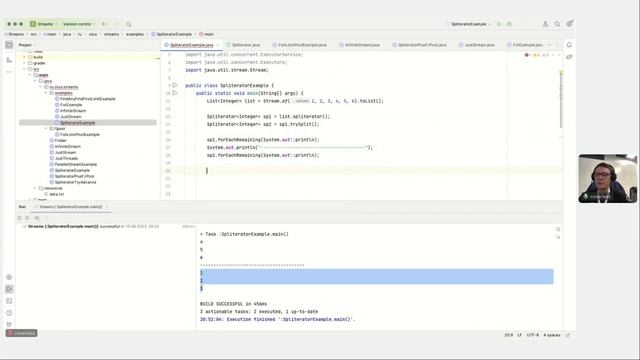The width and height of the screenshot is (640, 360).
Task: Click SpliteratorExample breadcrumb in navigation bar
Action: [171, 34]
